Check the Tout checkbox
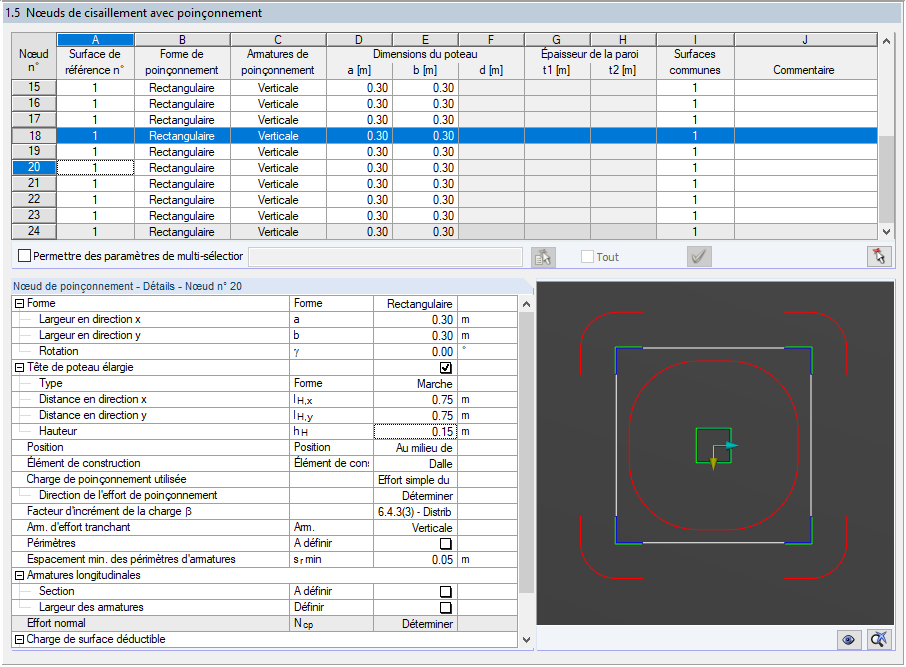Image resolution: width=906 pixels, height=667 pixels. (x=587, y=257)
